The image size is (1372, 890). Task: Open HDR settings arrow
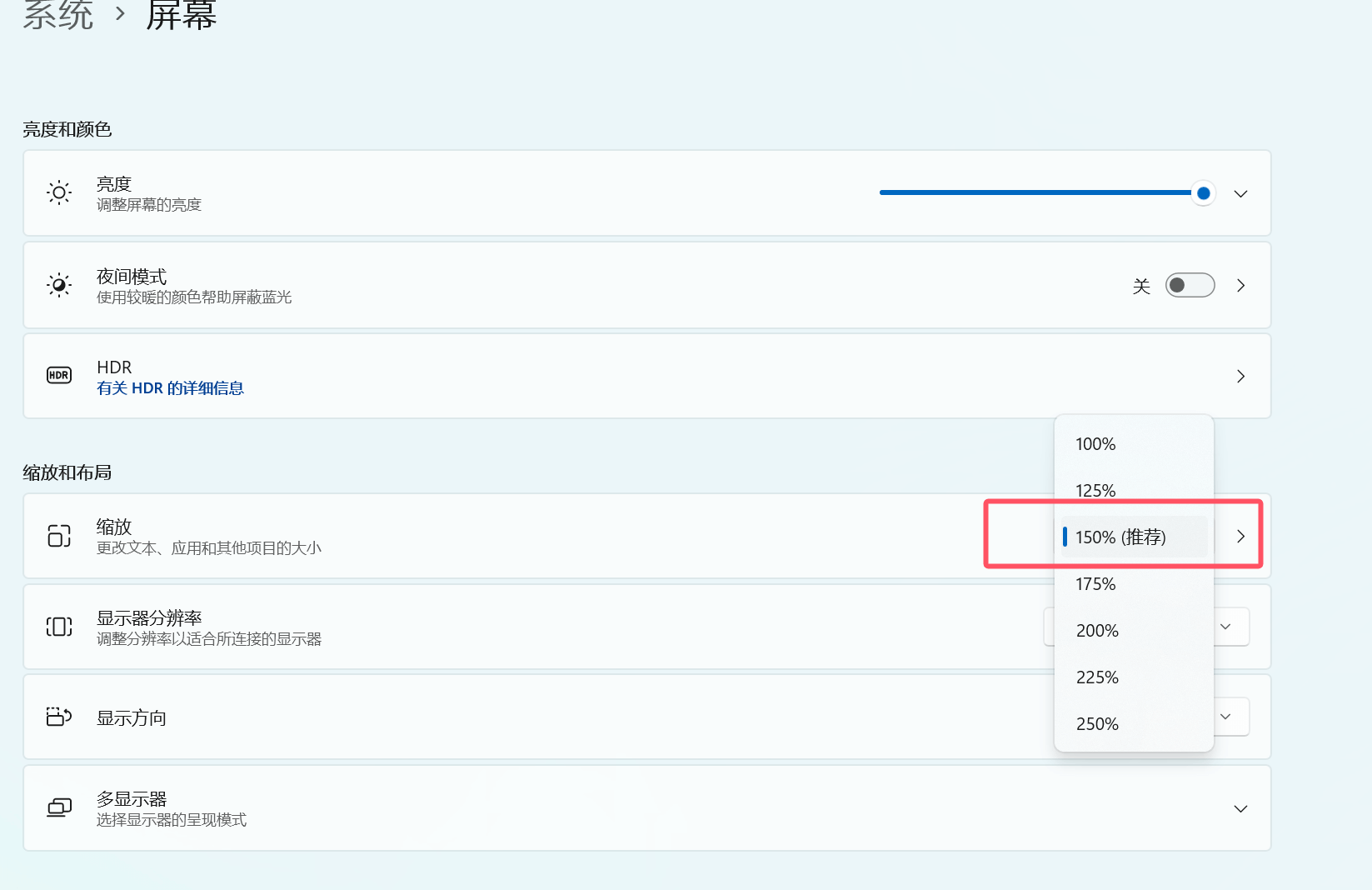pos(1240,376)
